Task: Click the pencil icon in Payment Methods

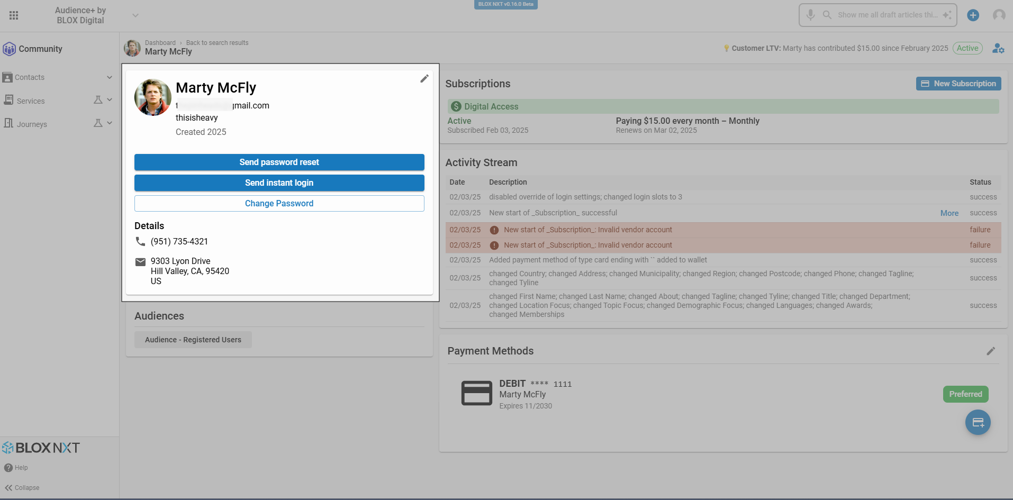Action: 991,351
